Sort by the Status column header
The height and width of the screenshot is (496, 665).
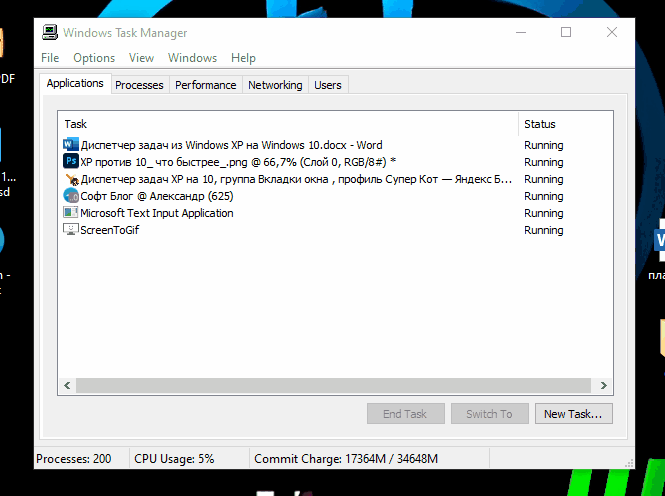click(x=566, y=124)
